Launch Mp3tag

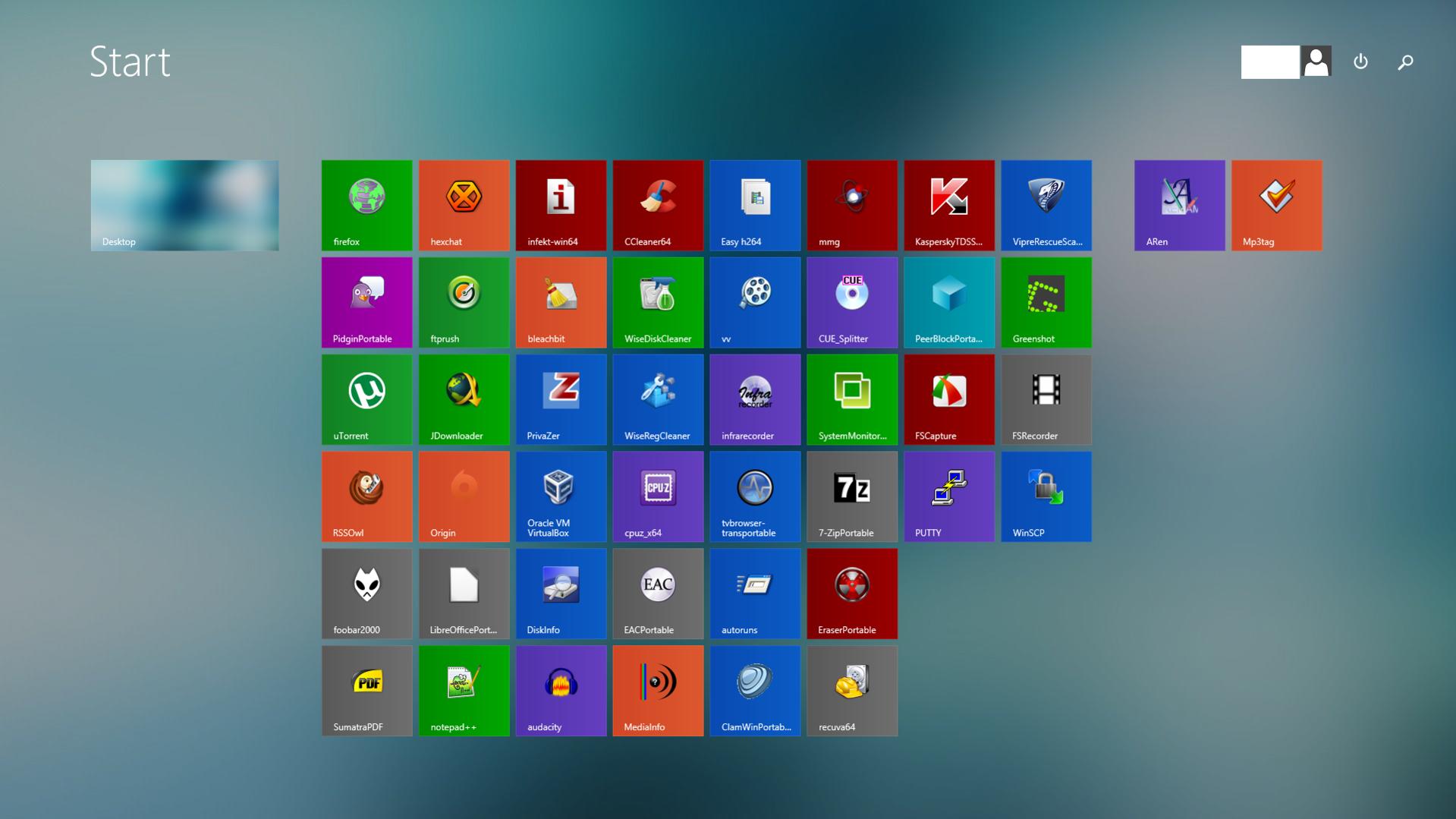(x=1277, y=205)
